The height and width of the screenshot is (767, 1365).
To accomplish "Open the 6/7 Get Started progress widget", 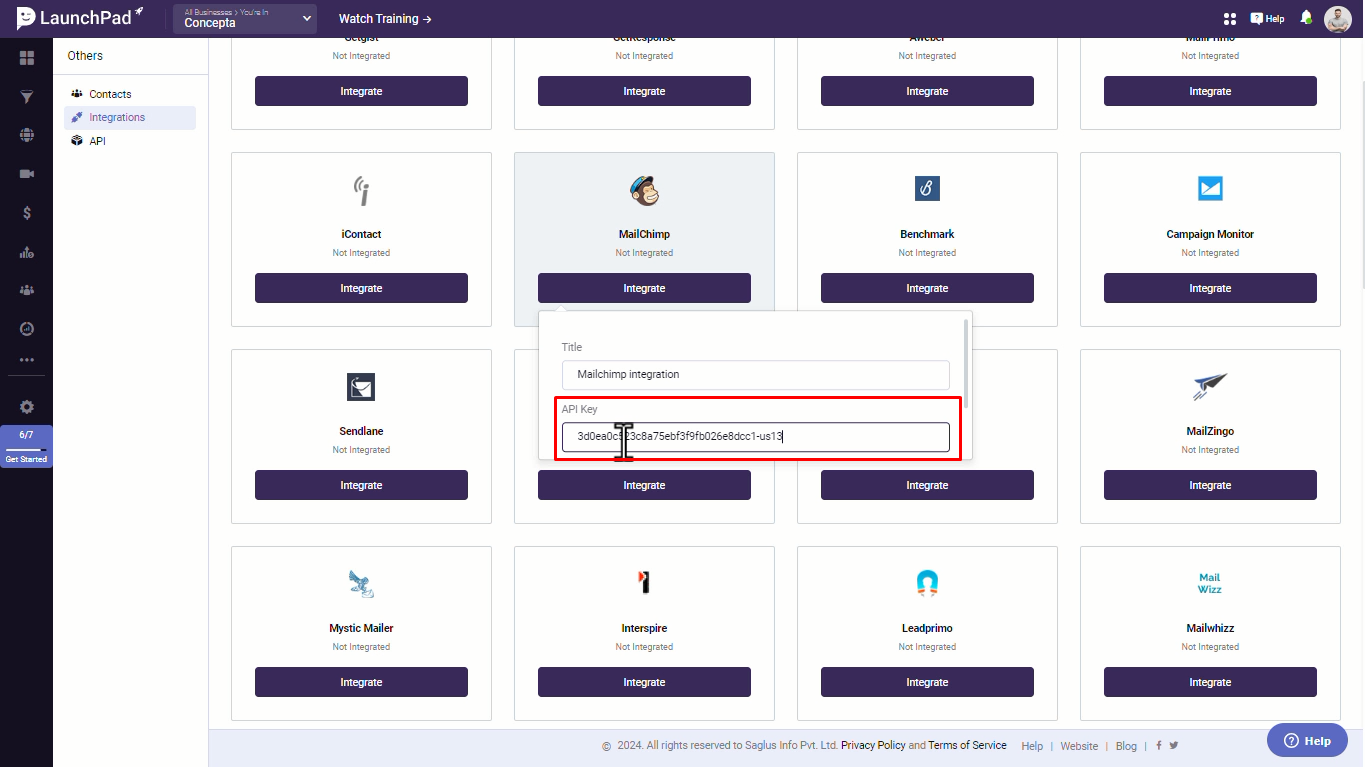I will 26,446.
